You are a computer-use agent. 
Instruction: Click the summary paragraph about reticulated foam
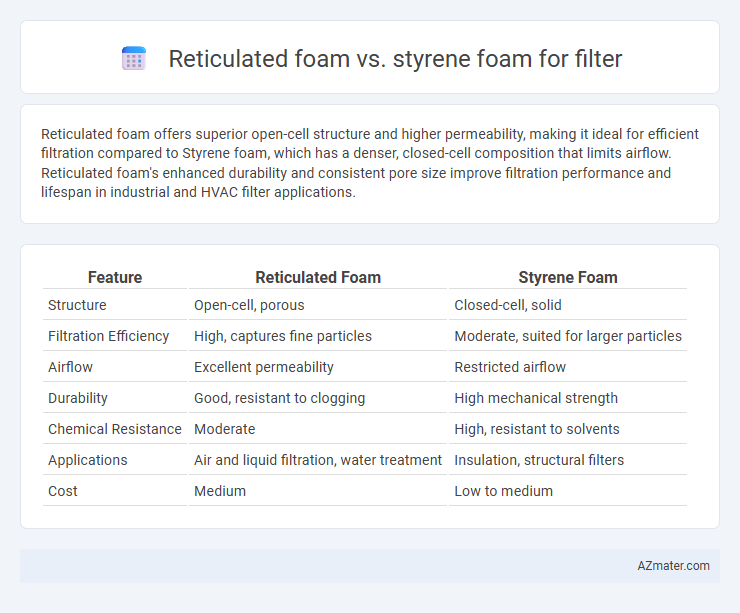(x=370, y=163)
